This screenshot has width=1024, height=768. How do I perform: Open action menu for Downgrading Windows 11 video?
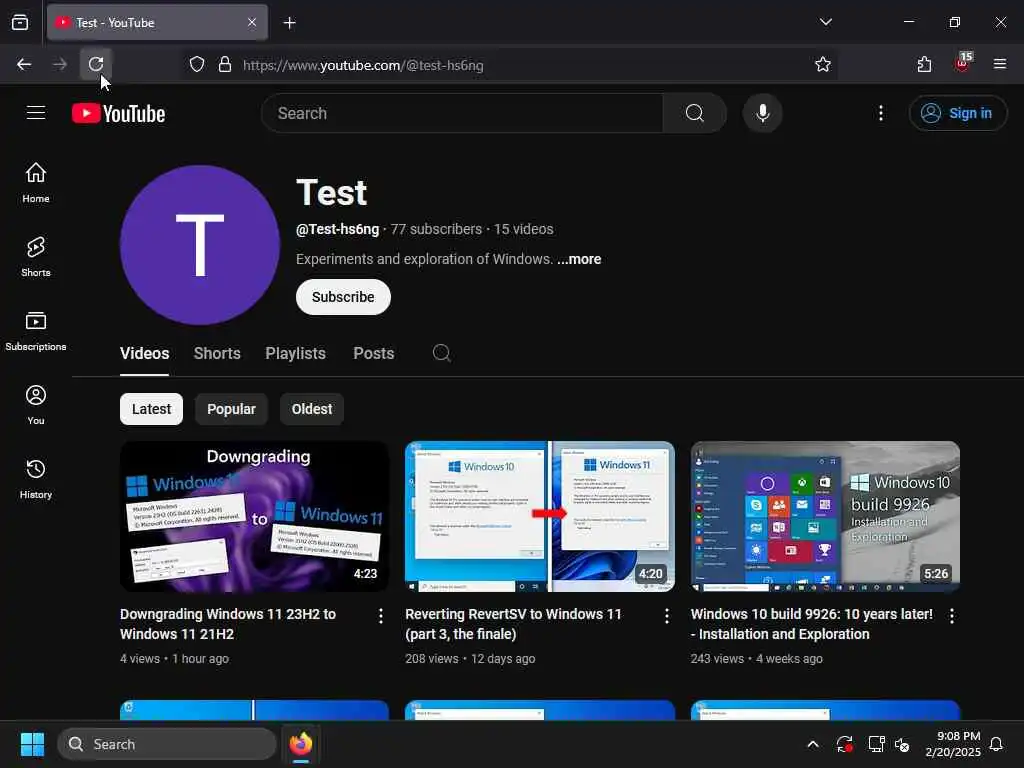[x=381, y=615]
